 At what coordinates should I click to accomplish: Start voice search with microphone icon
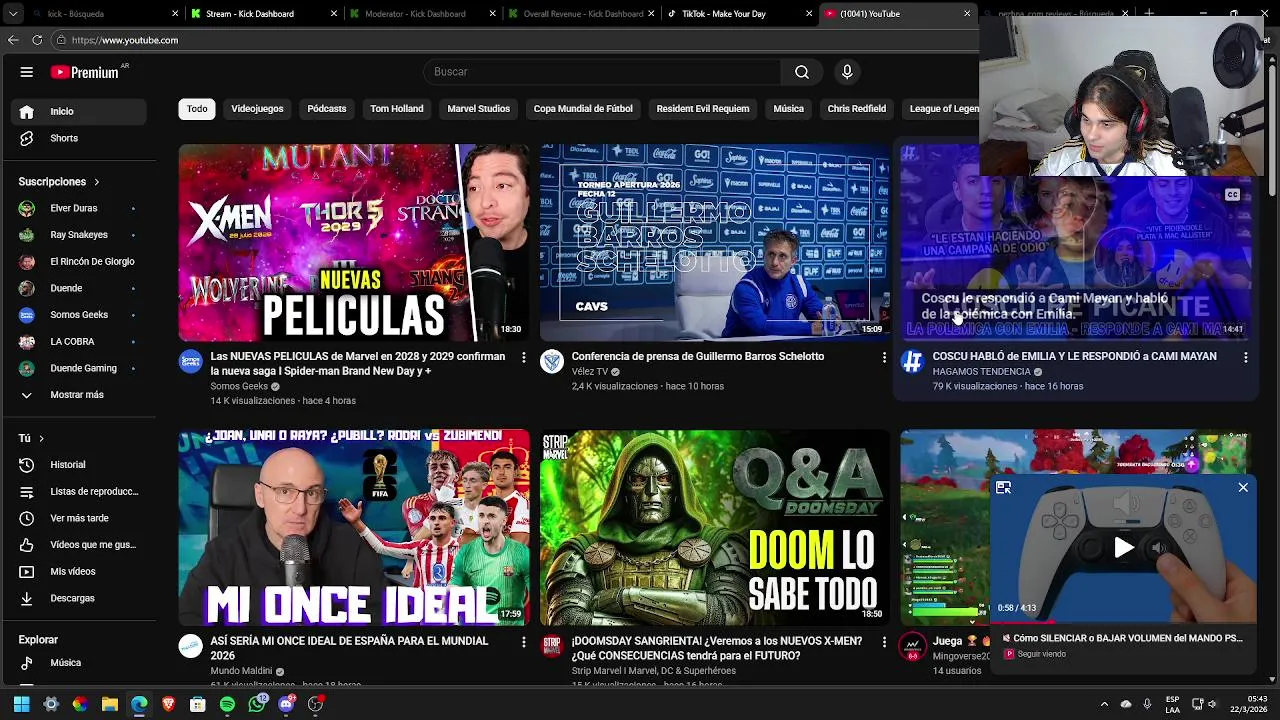coord(847,72)
